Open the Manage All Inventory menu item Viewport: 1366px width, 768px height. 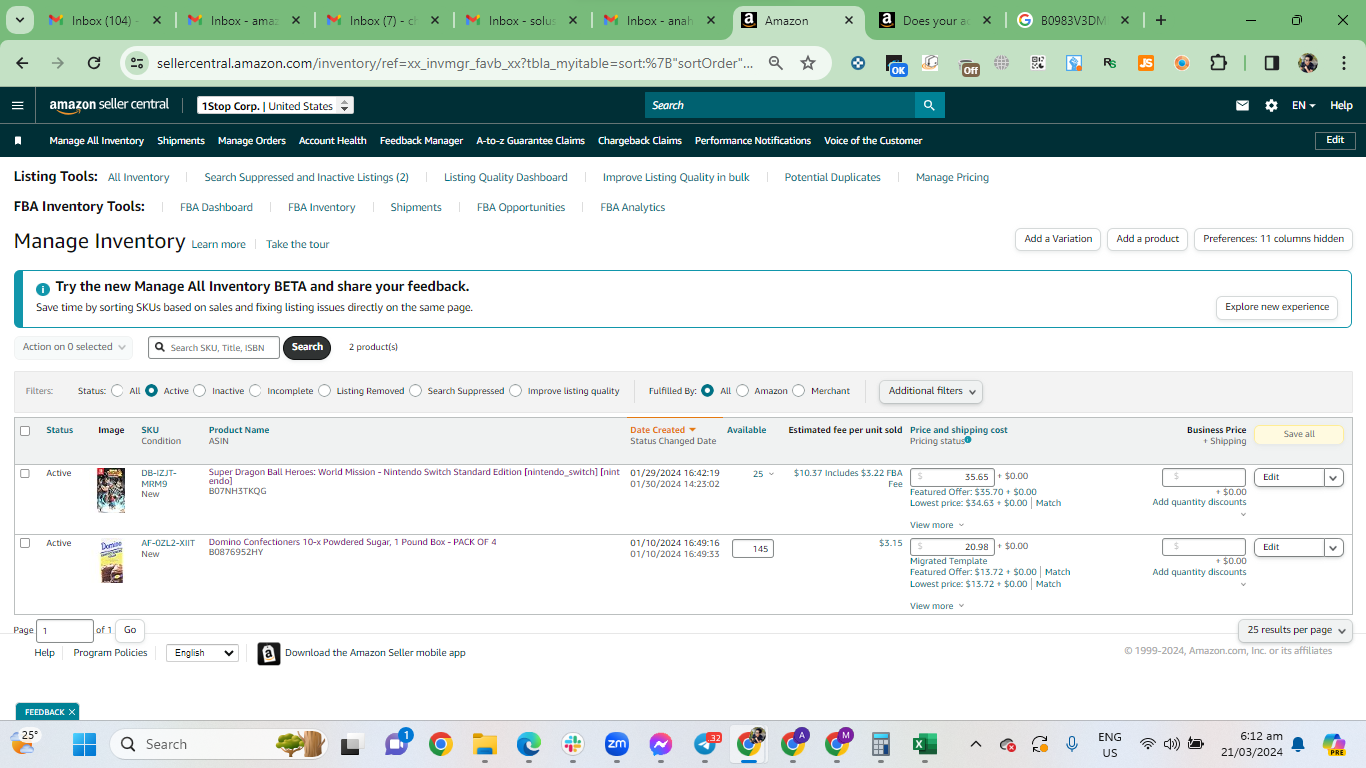[x=97, y=141]
